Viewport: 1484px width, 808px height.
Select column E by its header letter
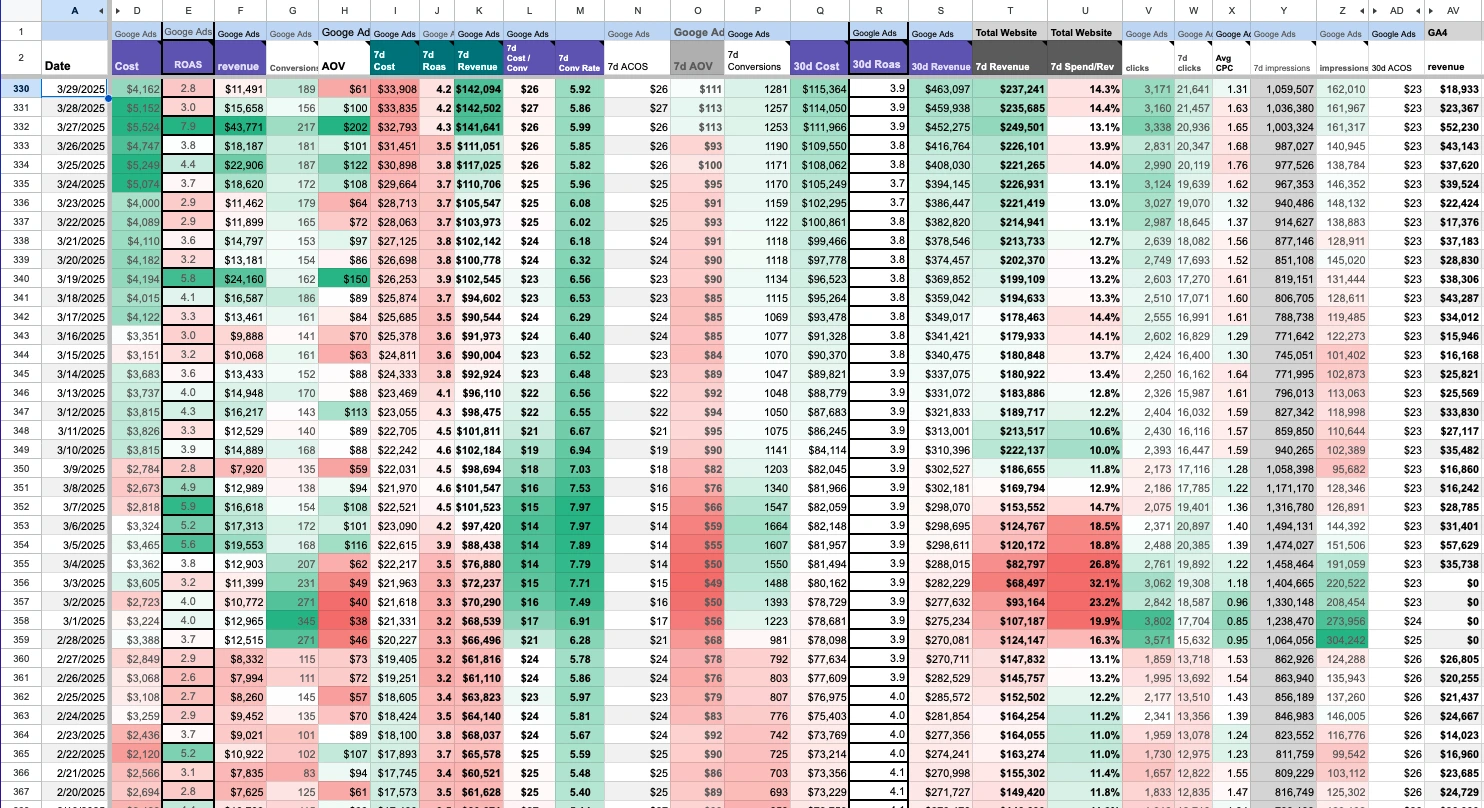point(187,10)
